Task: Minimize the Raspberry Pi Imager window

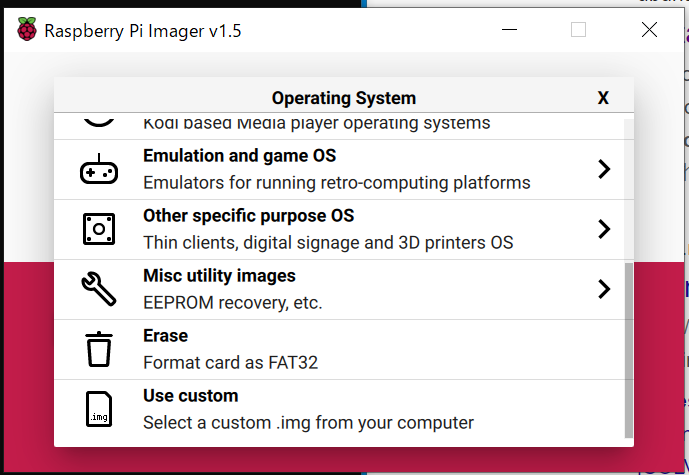Action: coord(509,30)
